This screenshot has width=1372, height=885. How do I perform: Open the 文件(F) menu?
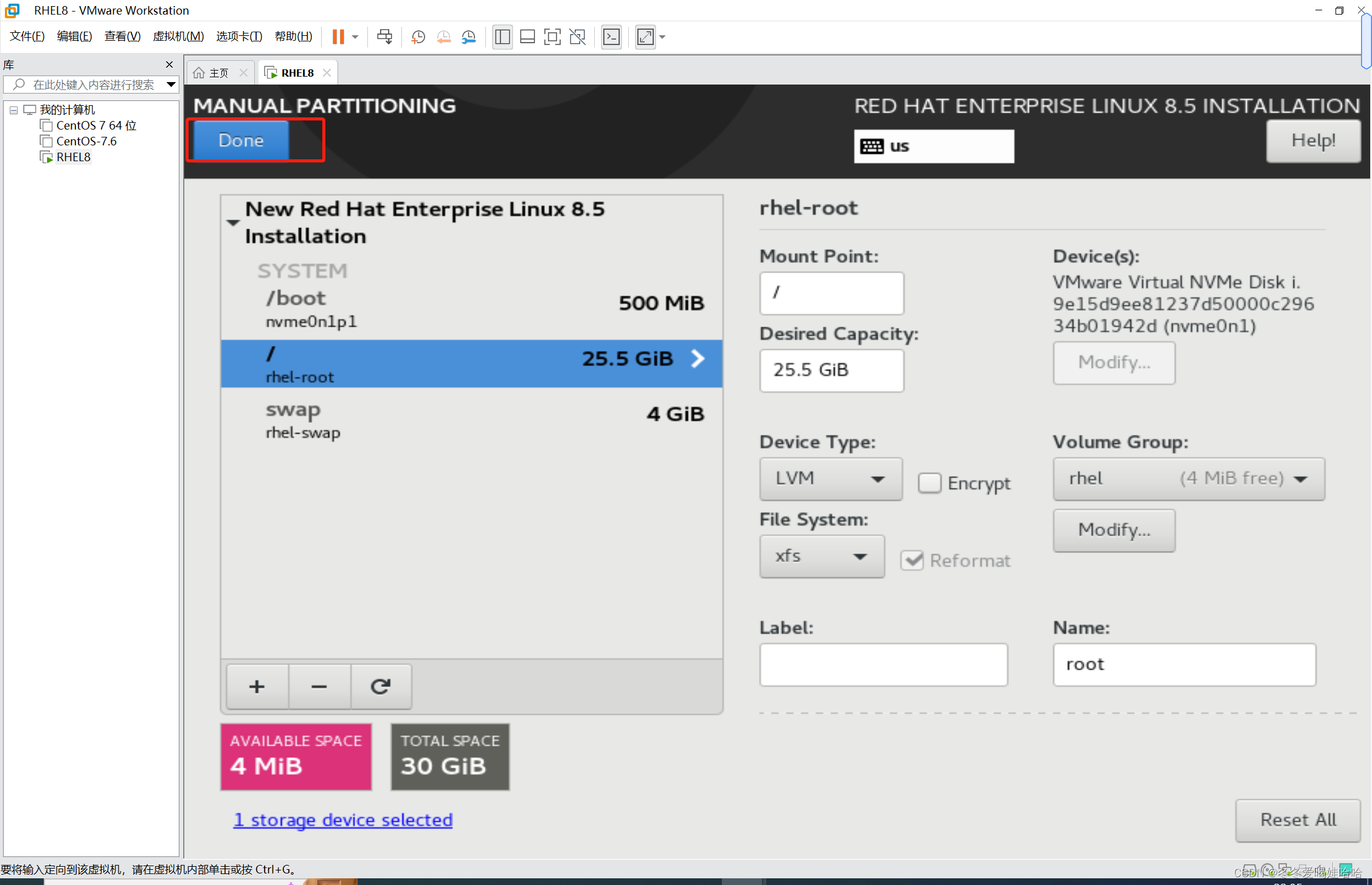point(27,36)
